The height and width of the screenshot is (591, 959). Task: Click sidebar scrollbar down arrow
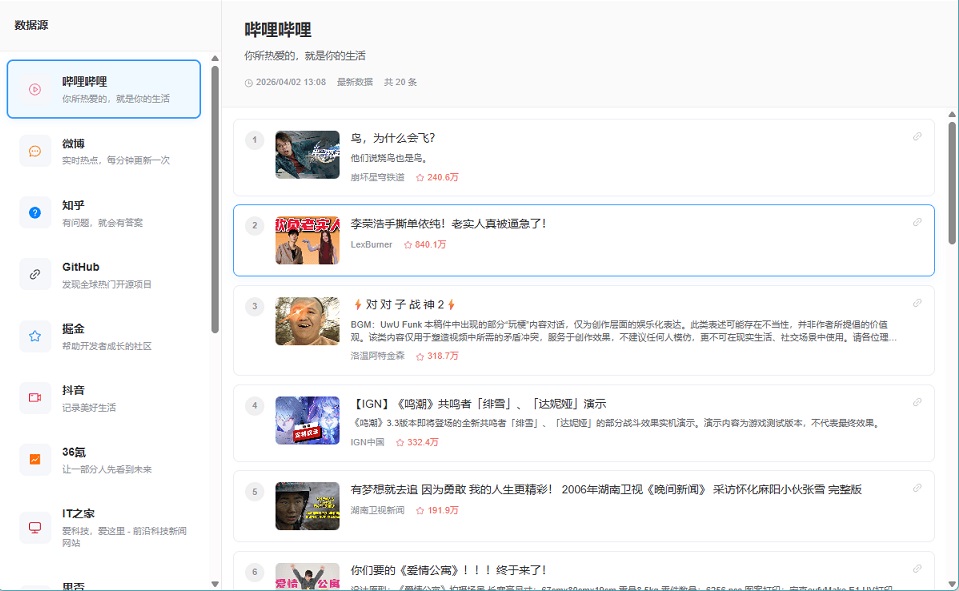tap(214, 583)
